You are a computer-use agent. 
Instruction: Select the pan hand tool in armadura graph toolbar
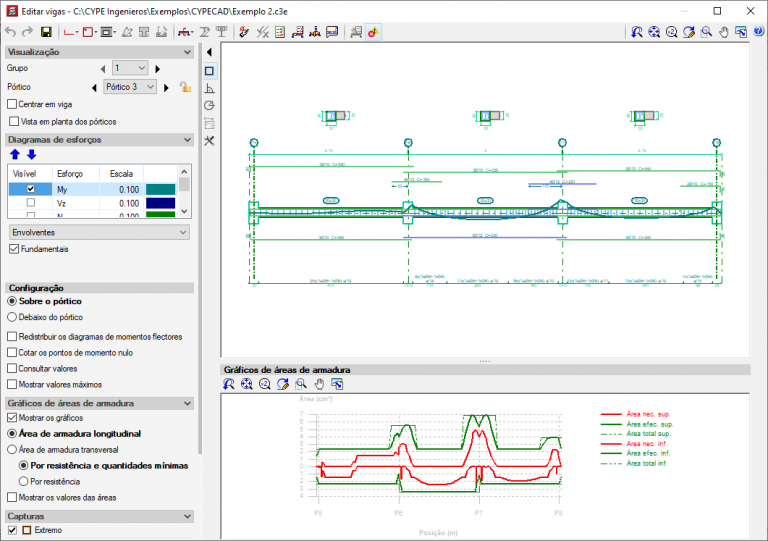pyautogui.click(x=320, y=384)
